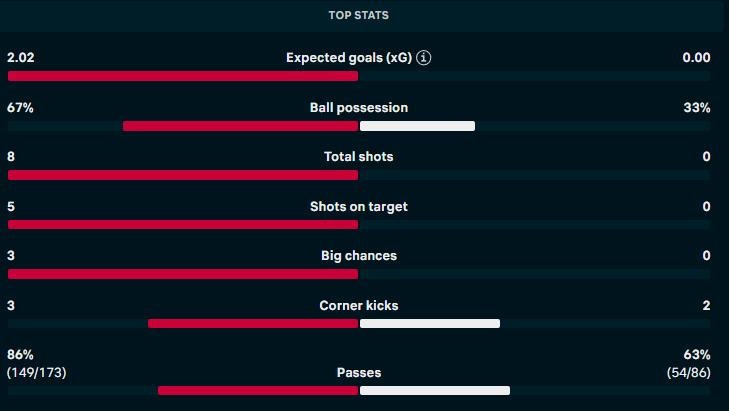Select the Ball possession label
729x411 pixels.
point(359,108)
